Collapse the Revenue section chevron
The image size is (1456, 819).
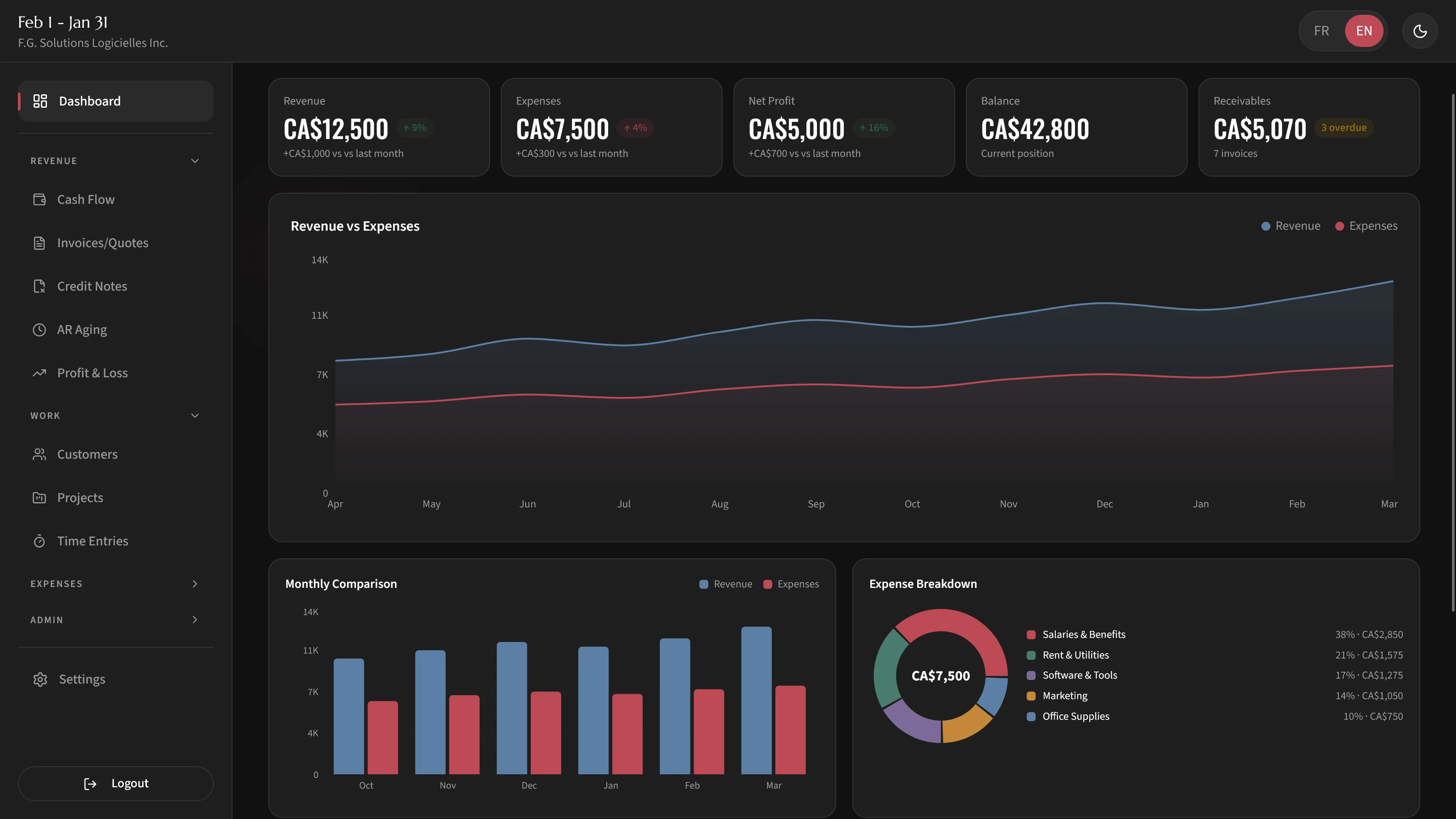[195, 160]
